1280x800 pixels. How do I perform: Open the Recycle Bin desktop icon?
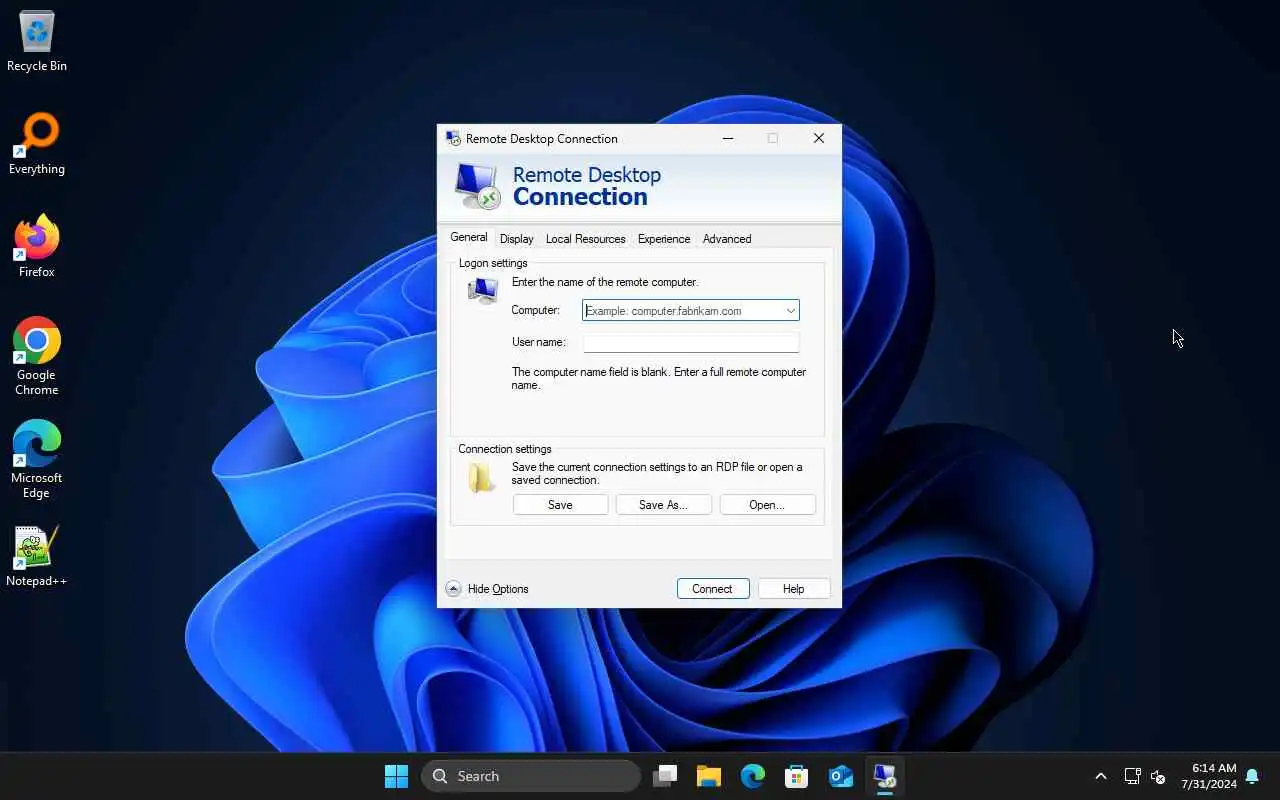pyautogui.click(x=37, y=42)
